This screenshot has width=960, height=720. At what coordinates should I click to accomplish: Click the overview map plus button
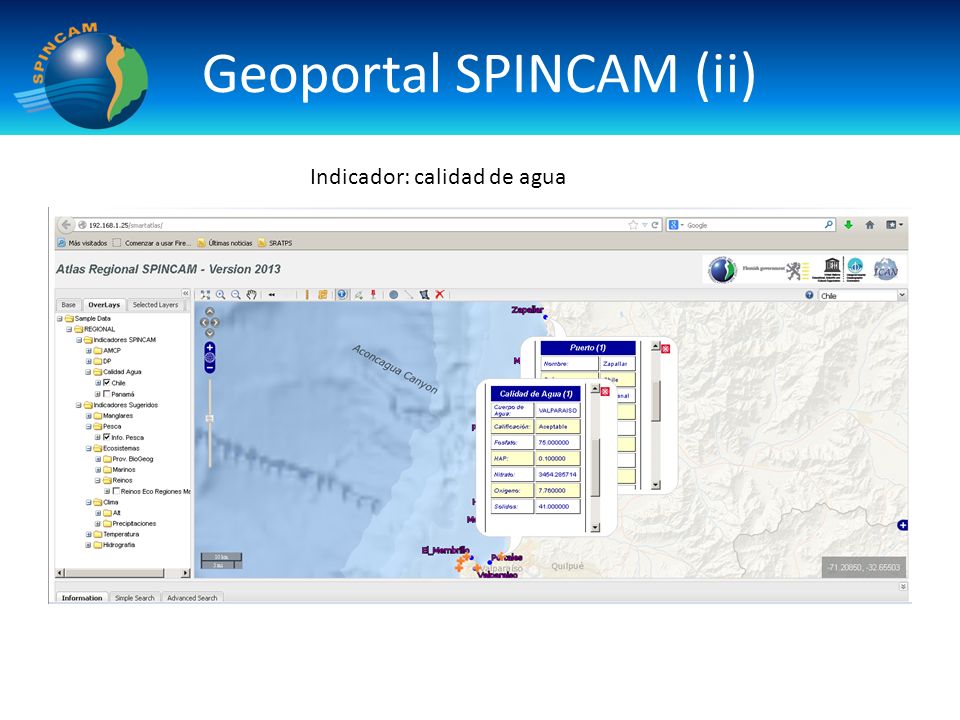click(902, 525)
